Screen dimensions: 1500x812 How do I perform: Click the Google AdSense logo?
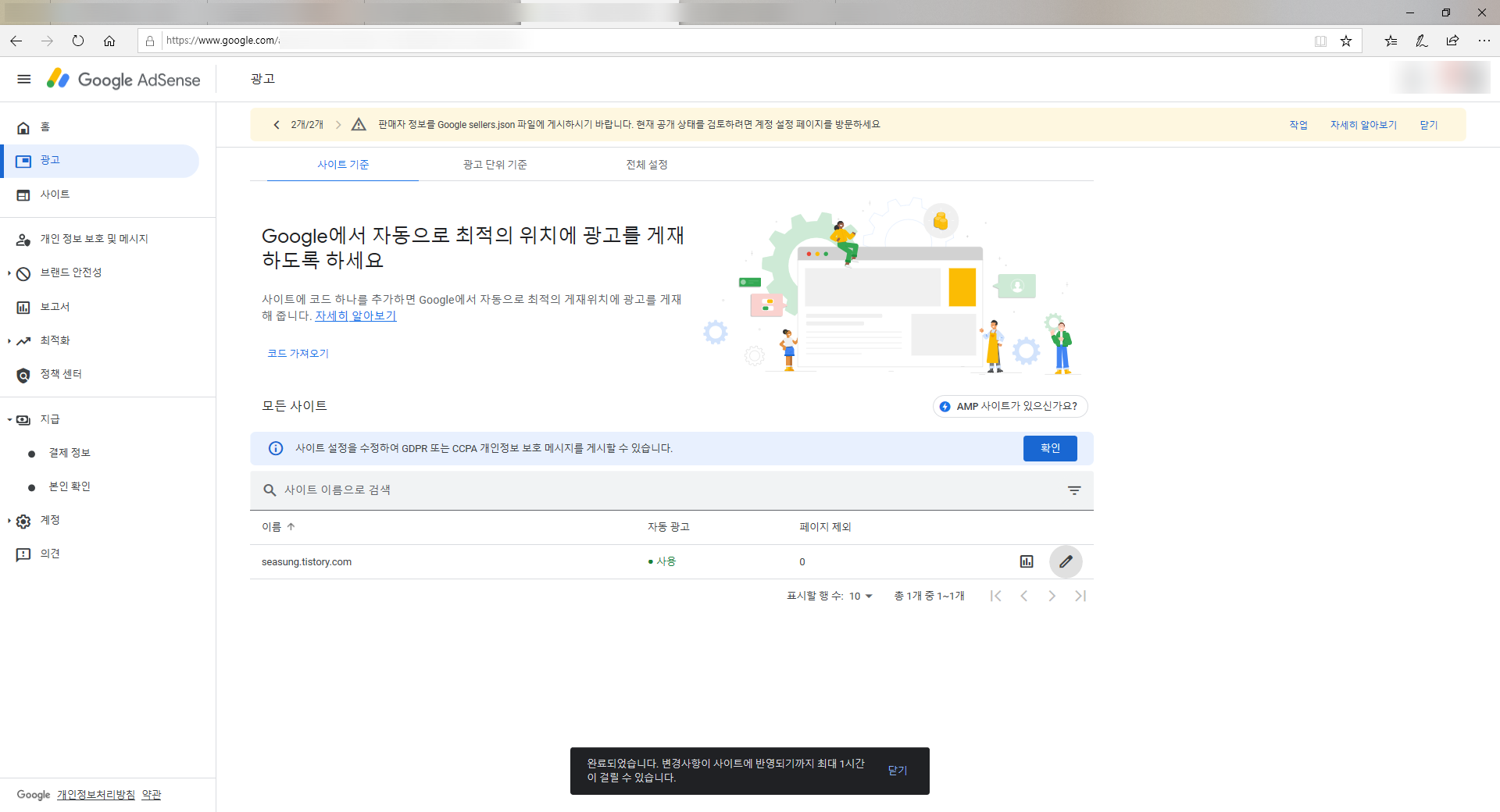[x=123, y=80]
